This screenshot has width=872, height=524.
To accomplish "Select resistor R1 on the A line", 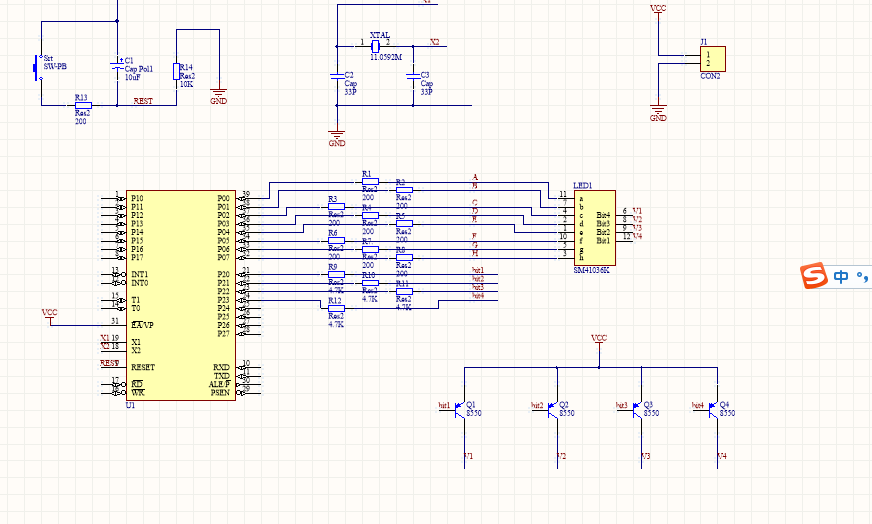I will click(370, 182).
